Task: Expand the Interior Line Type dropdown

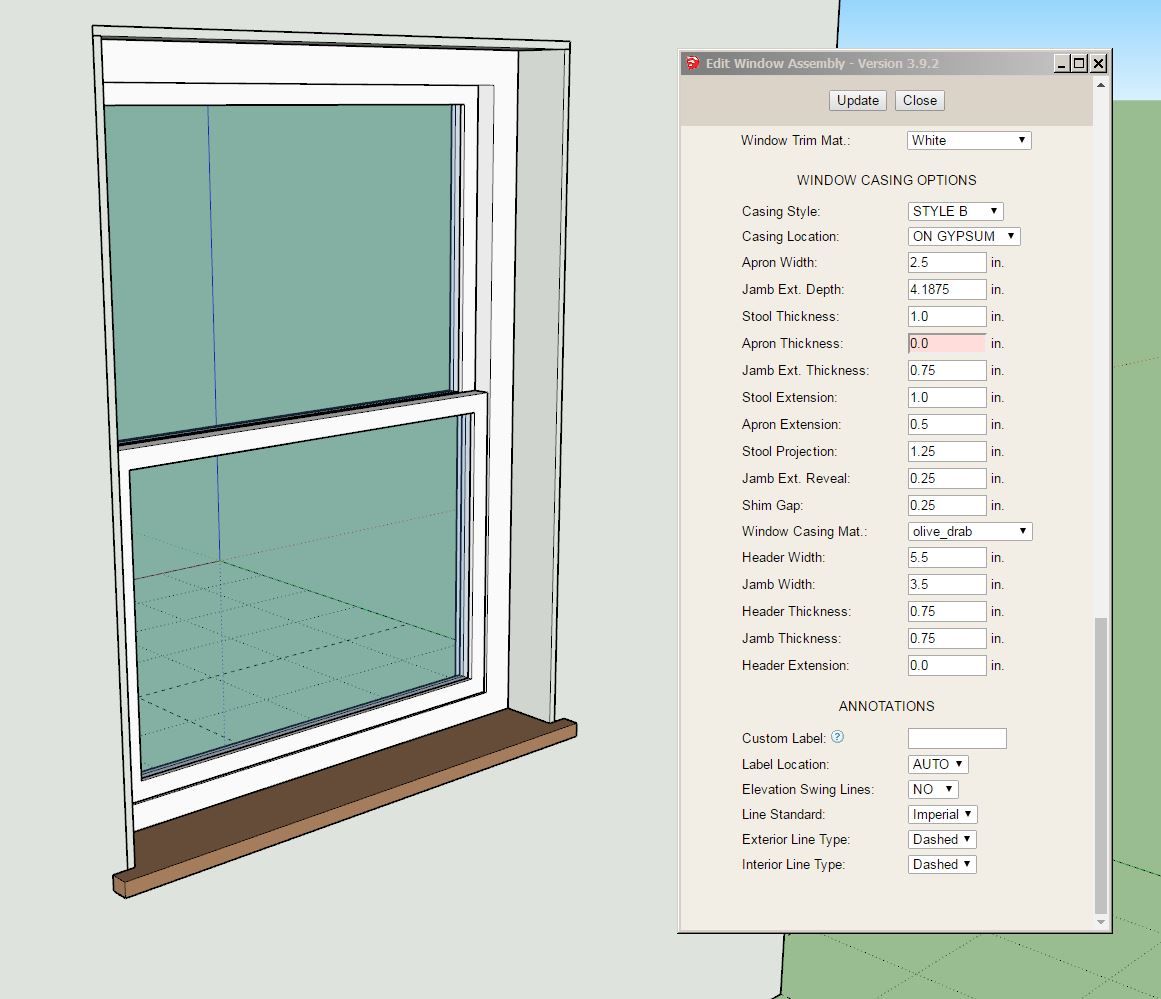Action: click(x=942, y=864)
